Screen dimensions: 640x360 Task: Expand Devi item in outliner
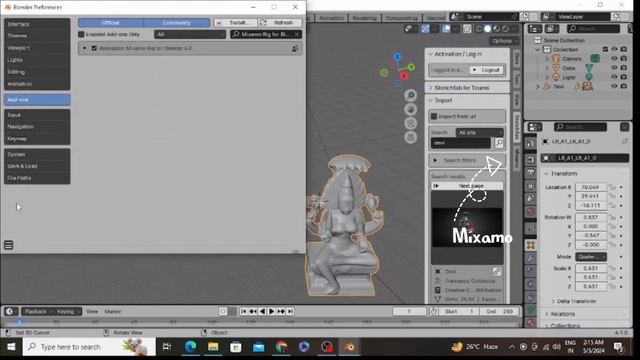[x=538, y=87]
